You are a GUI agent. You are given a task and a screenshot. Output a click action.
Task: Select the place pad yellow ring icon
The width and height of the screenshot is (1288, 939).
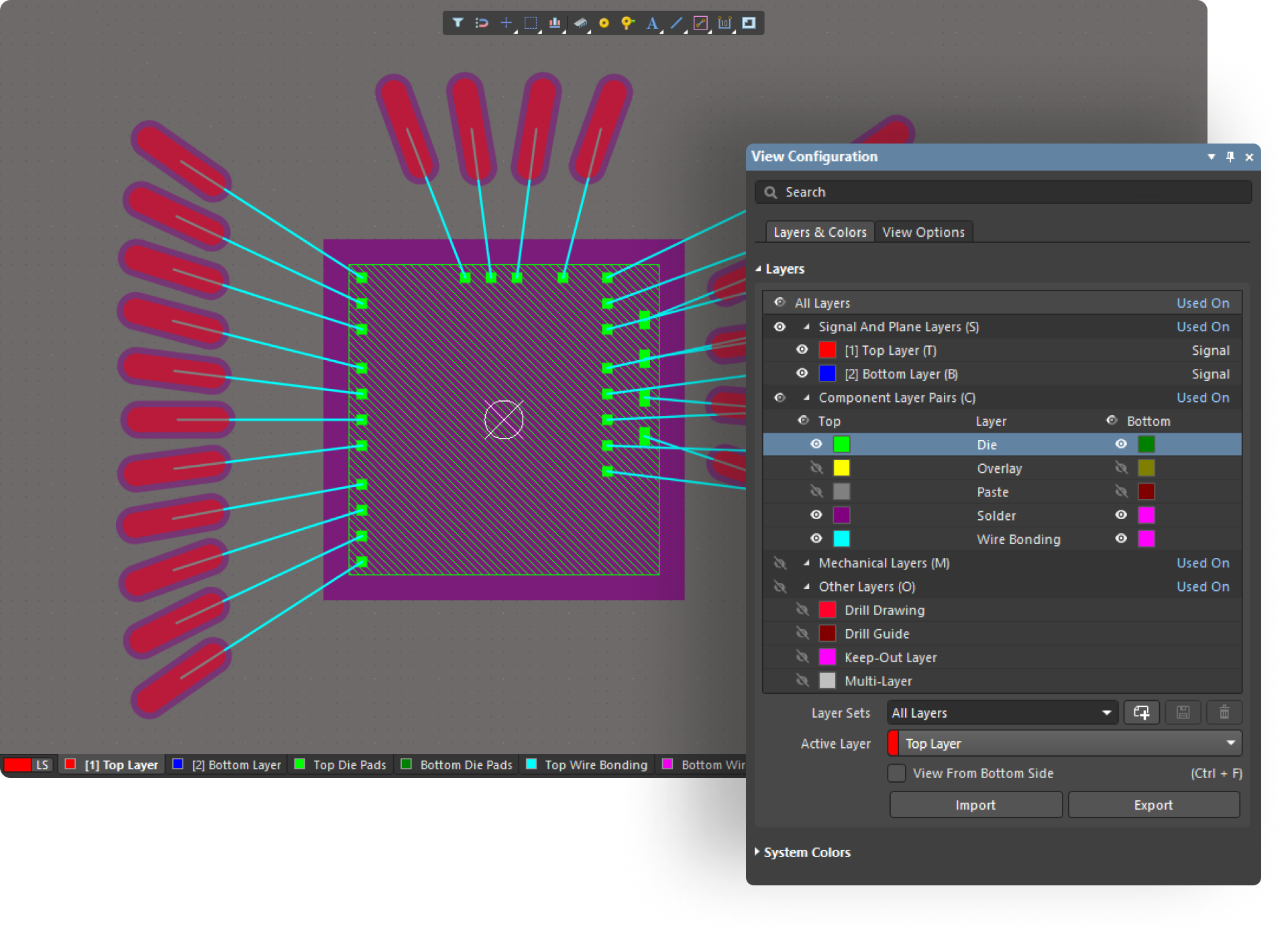(x=604, y=23)
